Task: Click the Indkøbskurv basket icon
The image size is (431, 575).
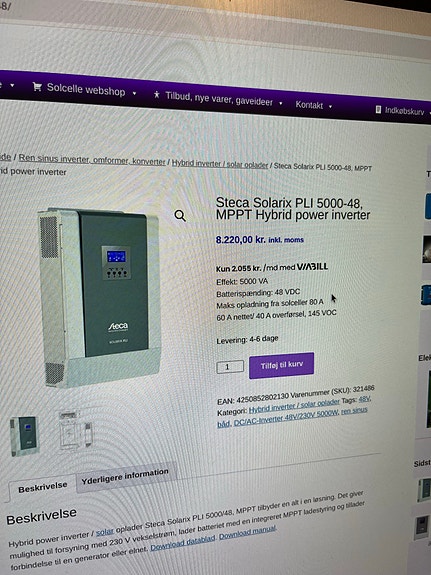Action: (378, 109)
